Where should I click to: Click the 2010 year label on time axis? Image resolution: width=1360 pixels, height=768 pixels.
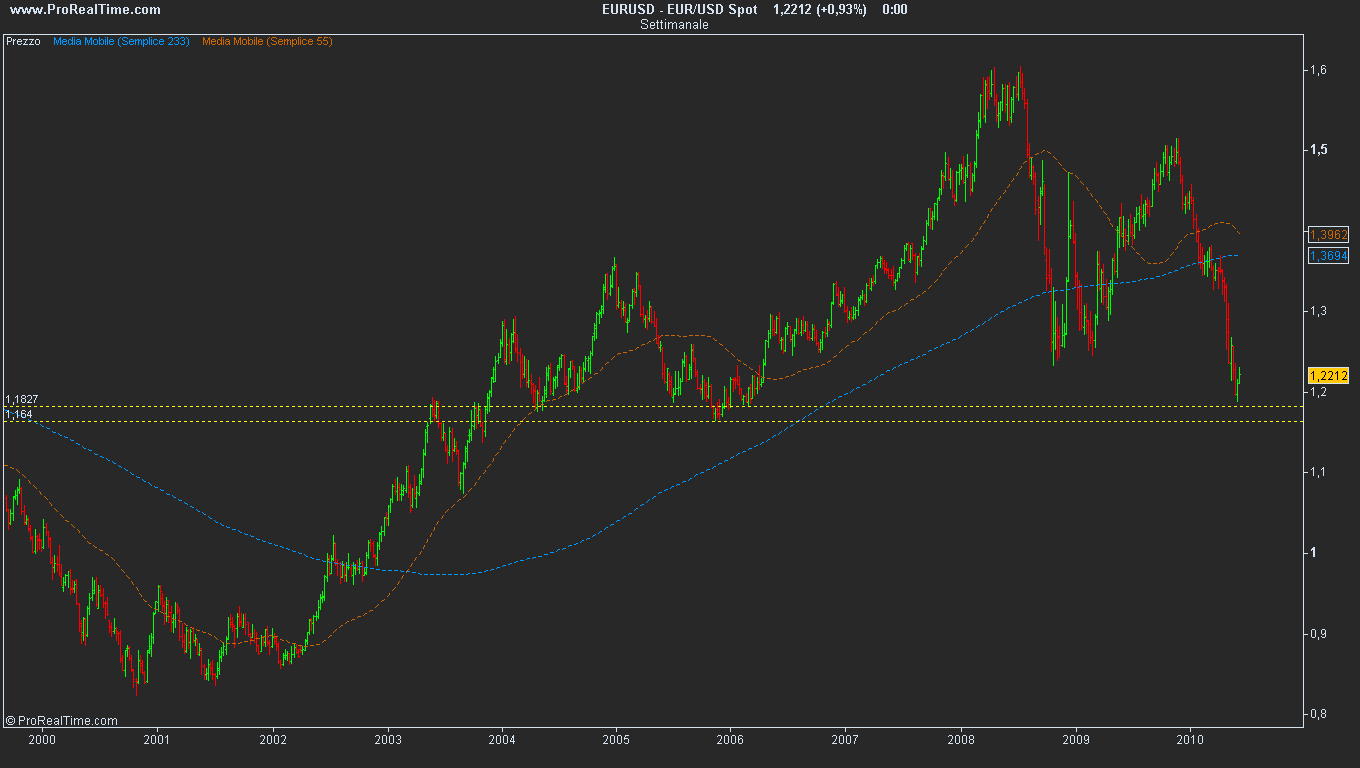1191,741
